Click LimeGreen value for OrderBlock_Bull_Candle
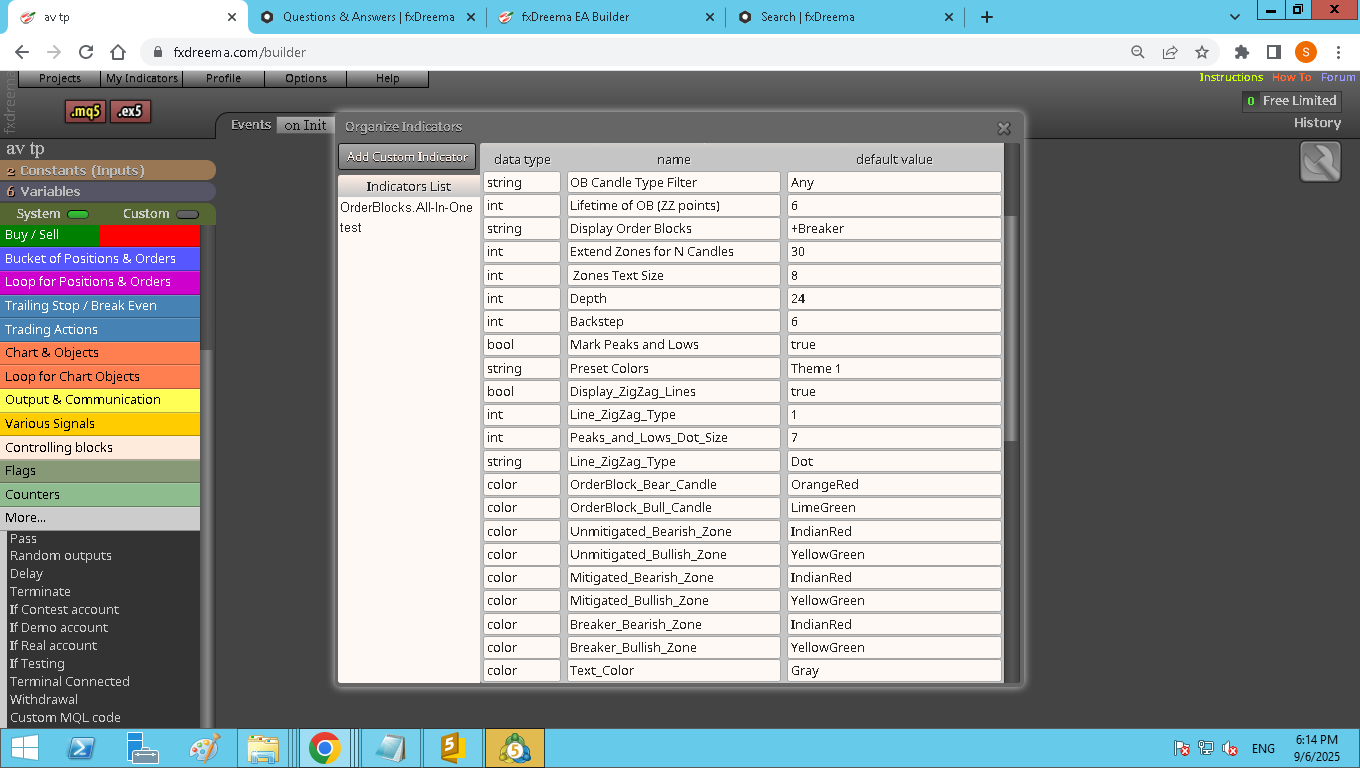Screen dimensions: 1360x768 coord(894,507)
